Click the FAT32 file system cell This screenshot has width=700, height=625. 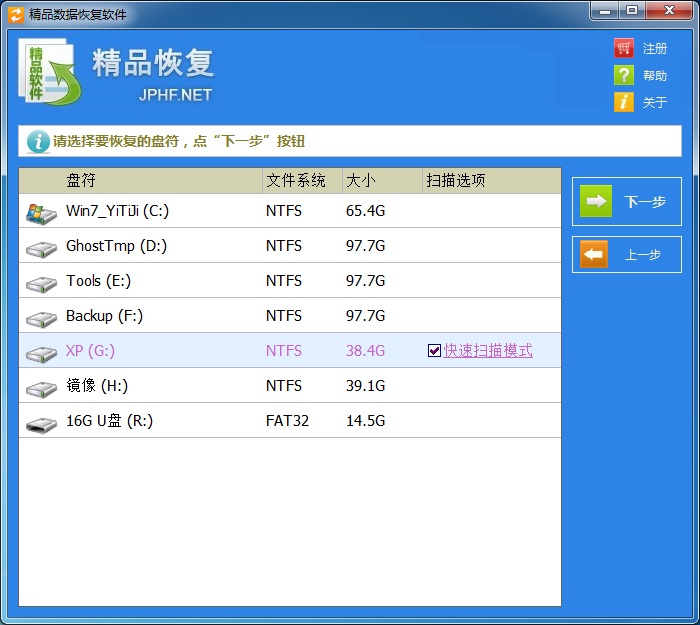pyautogui.click(x=287, y=421)
